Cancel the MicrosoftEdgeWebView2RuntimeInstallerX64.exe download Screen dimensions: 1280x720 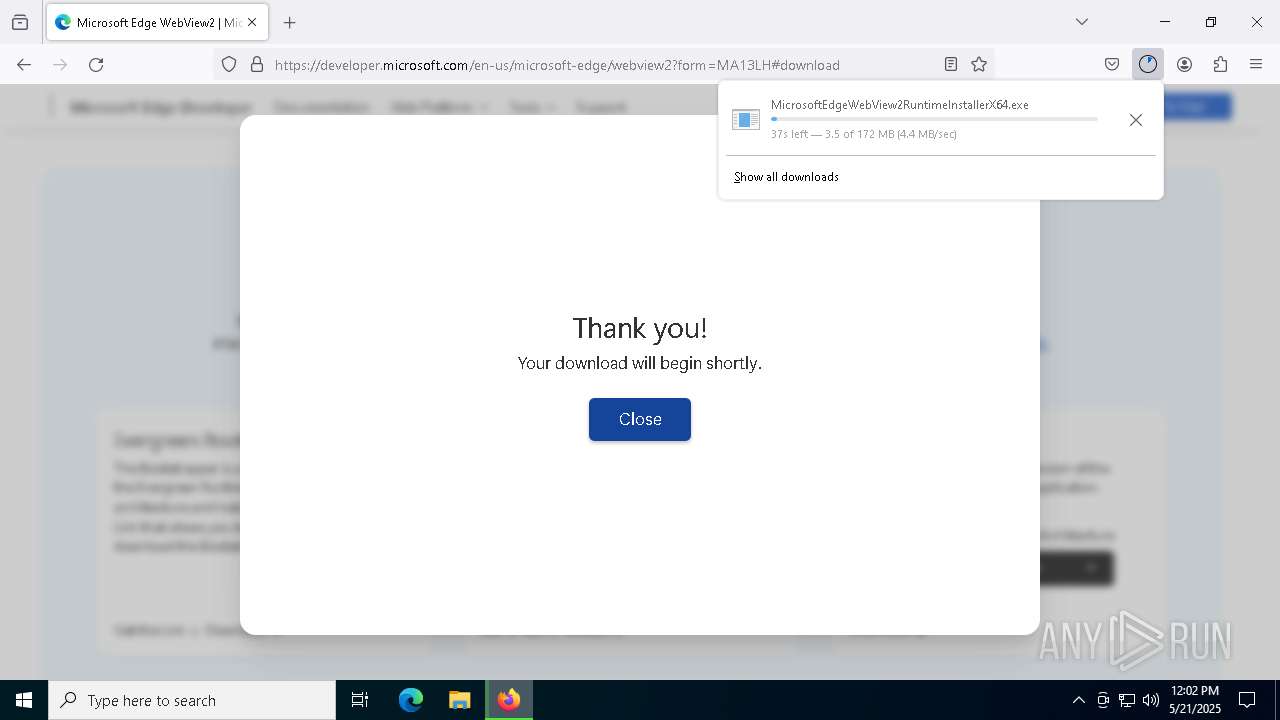coord(1135,120)
